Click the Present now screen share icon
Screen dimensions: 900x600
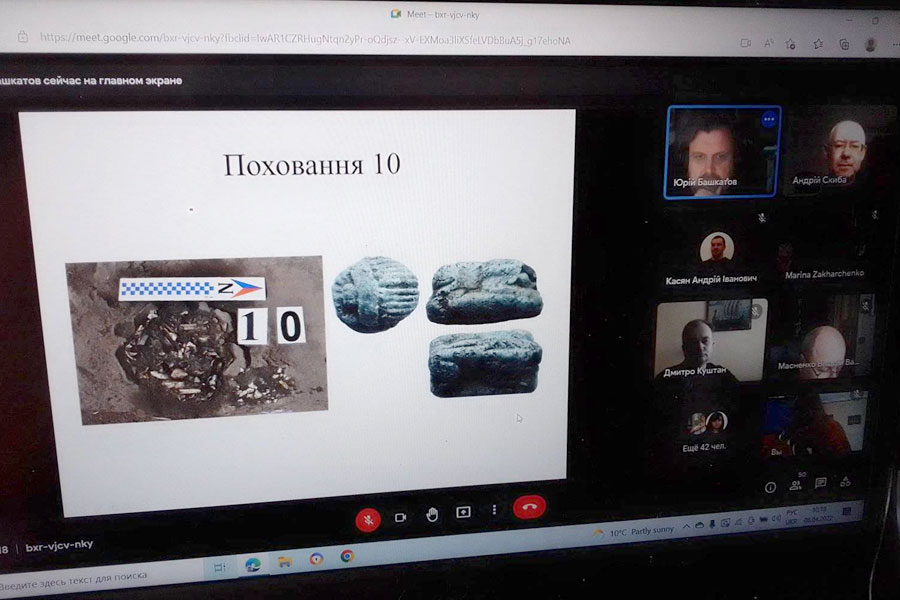click(x=463, y=512)
